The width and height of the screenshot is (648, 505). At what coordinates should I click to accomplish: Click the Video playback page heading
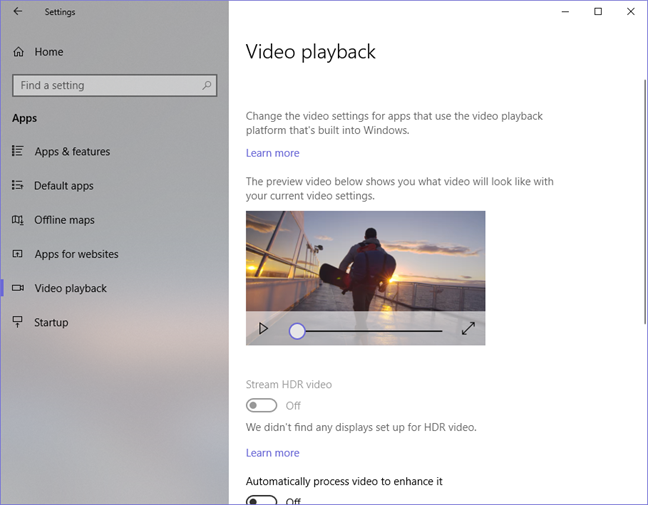(310, 52)
